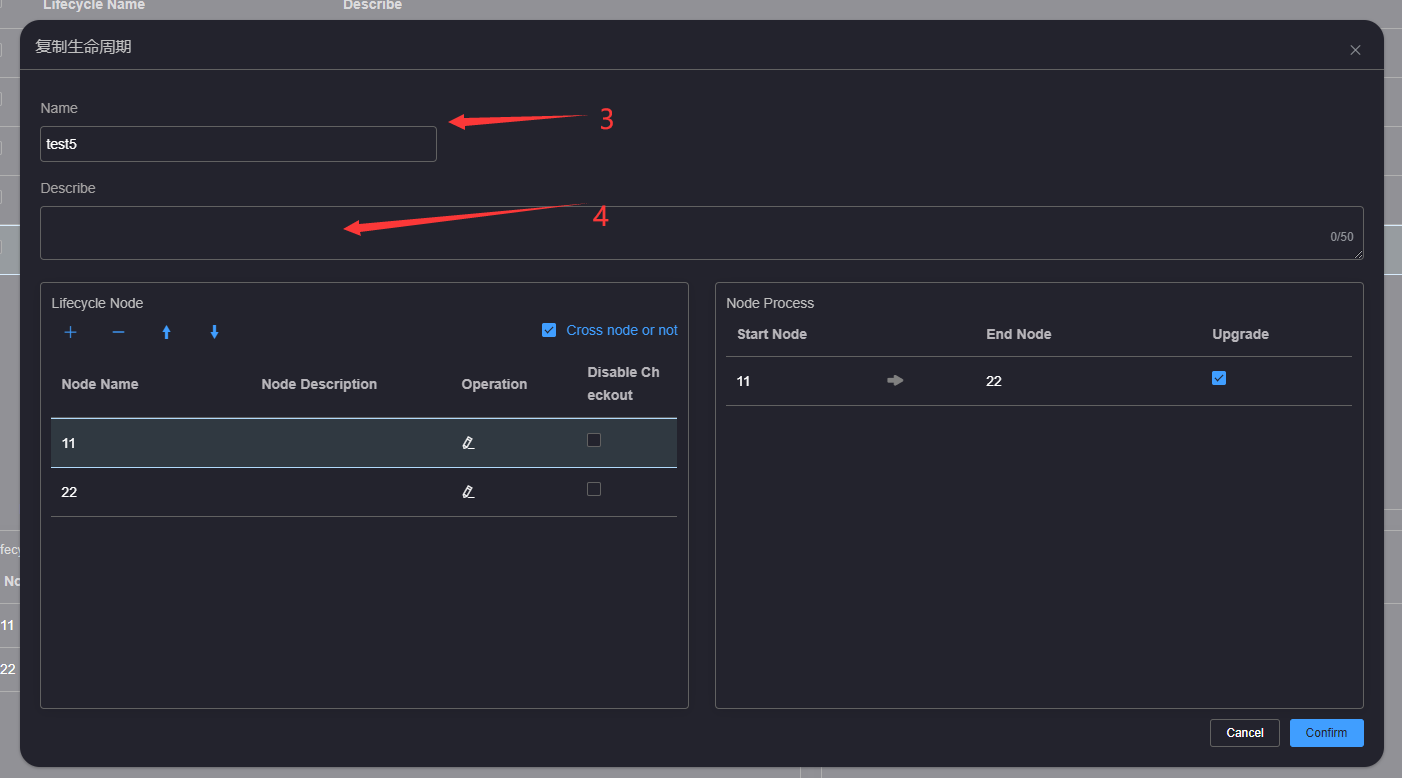Click the Cancel button
Viewport: 1402px width, 778px height.
pyautogui.click(x=1245, y=733)
